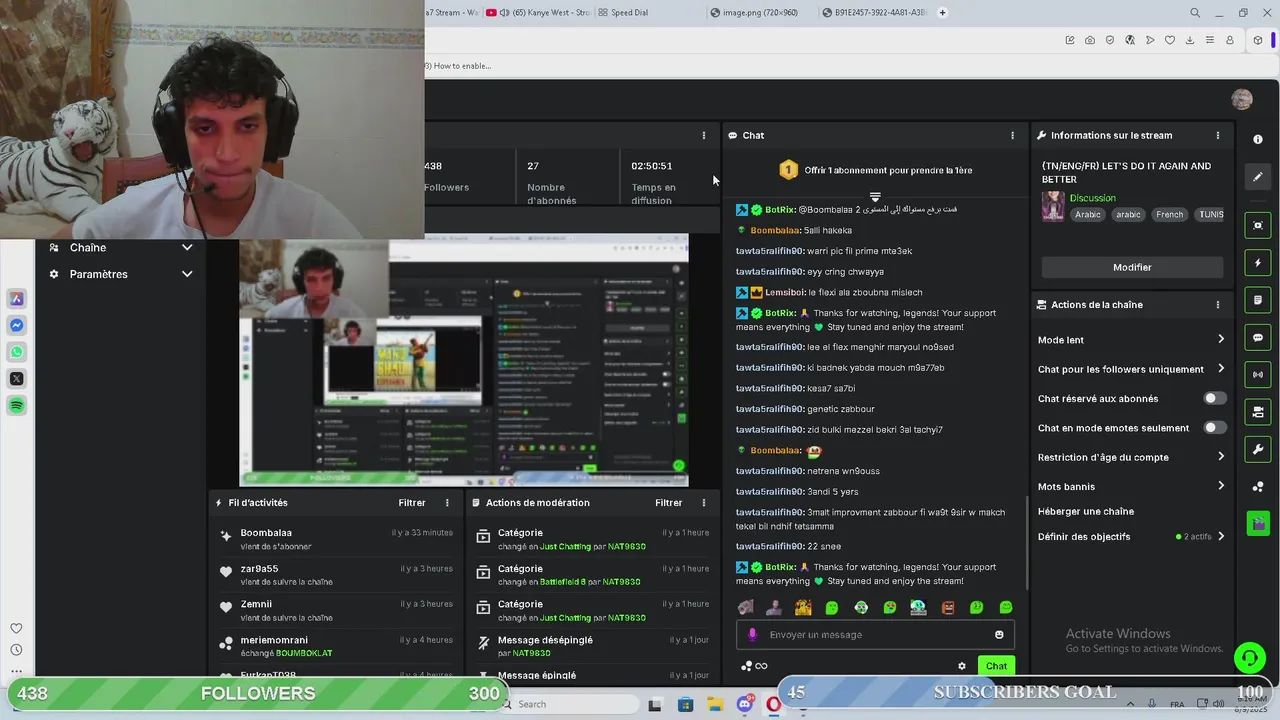Open Mots bannis settings arrow
The image size is (1280, 720).
(x=1221, y=486)
